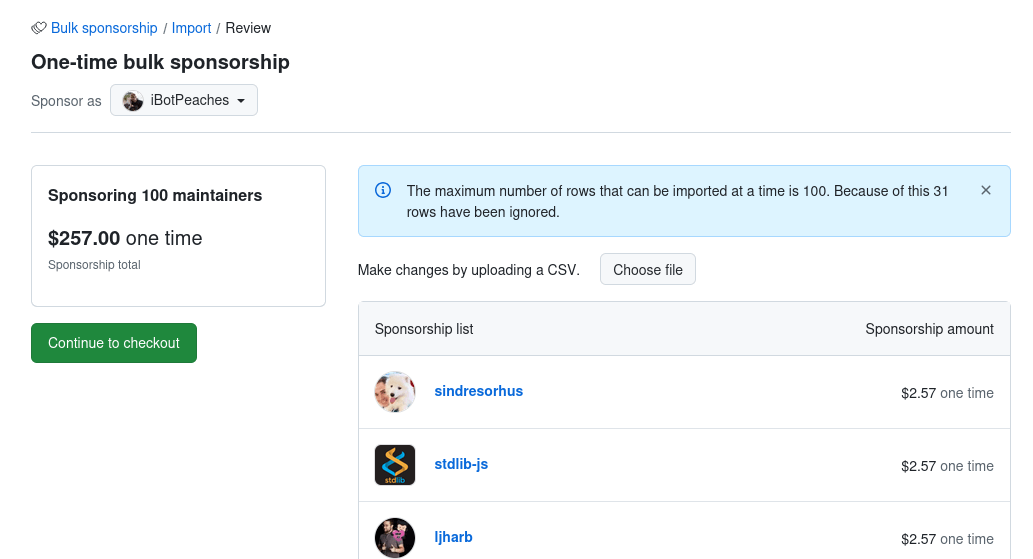Open the Sponsor as iBotPeaches dropdown
The height and width of the screenshot is (559, 1033).
(x=184, y=100)
